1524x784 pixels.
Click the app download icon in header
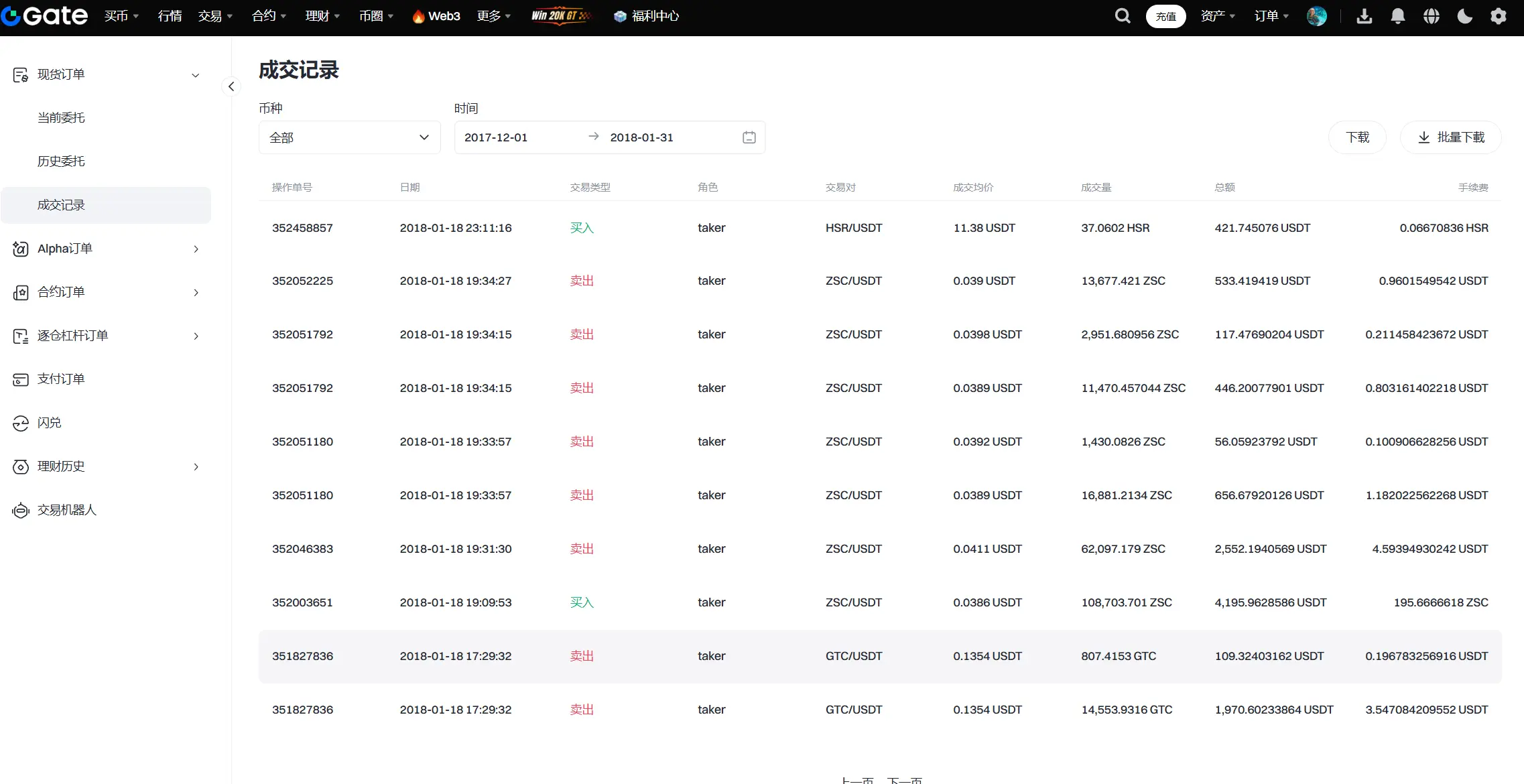[x=1364, y=16]
